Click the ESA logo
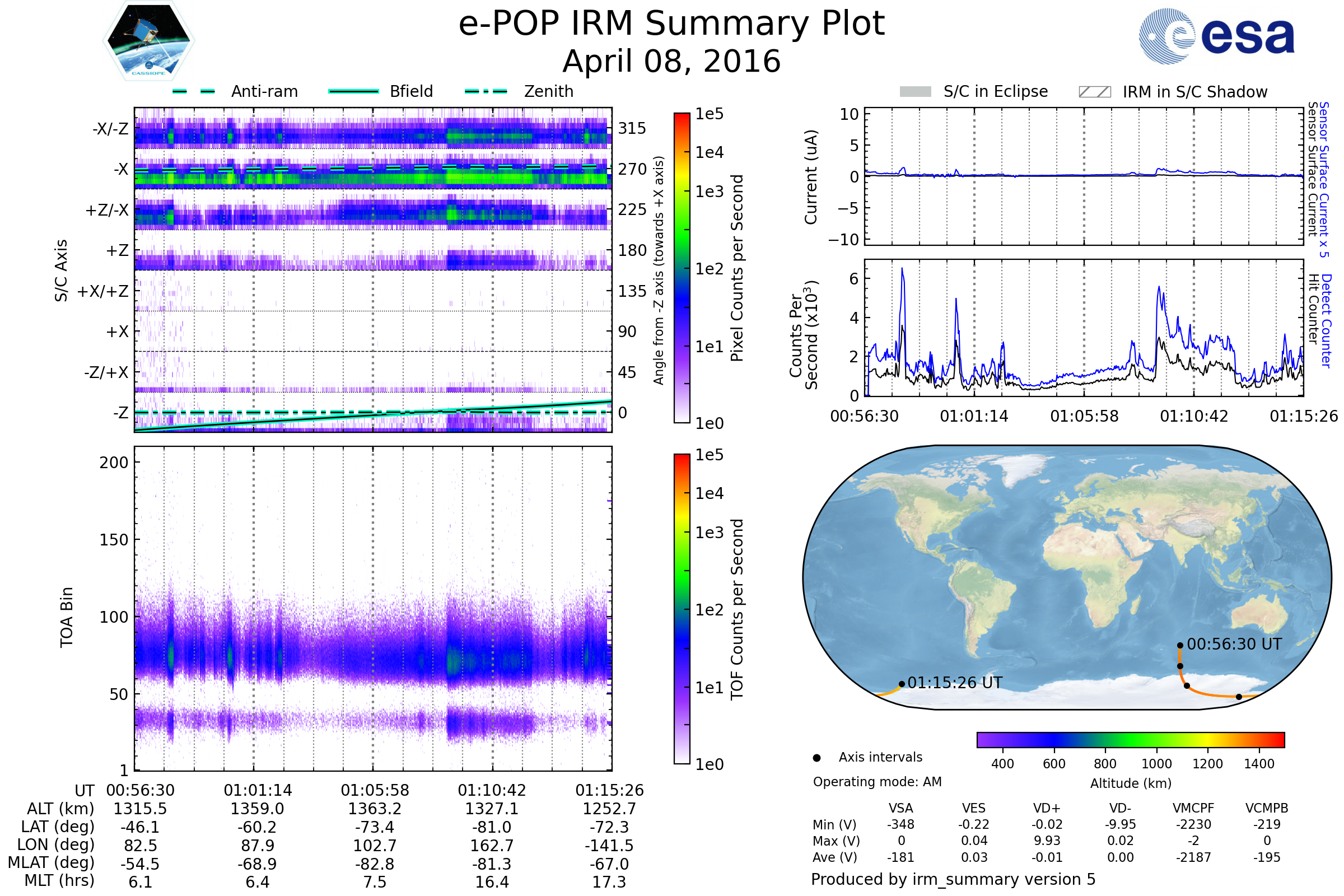The image size is (1344, 896). click(1217, 36)
